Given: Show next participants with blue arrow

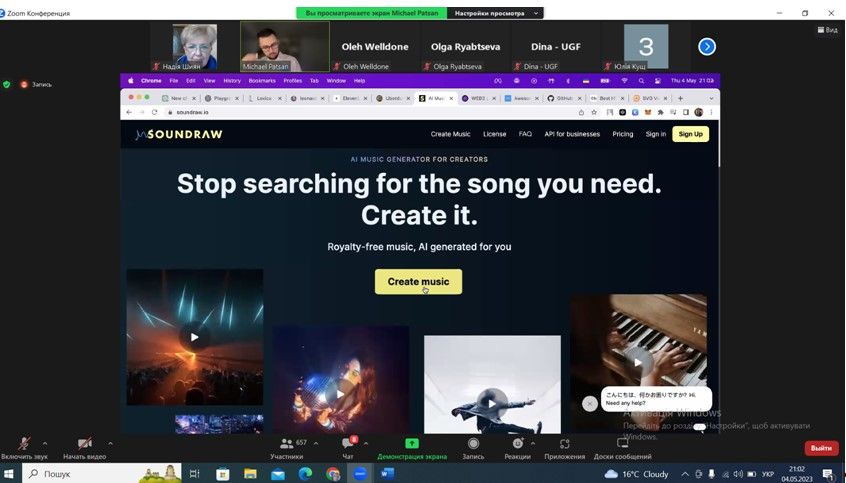Looking at the screenshot, I should (x=707, y=46).
